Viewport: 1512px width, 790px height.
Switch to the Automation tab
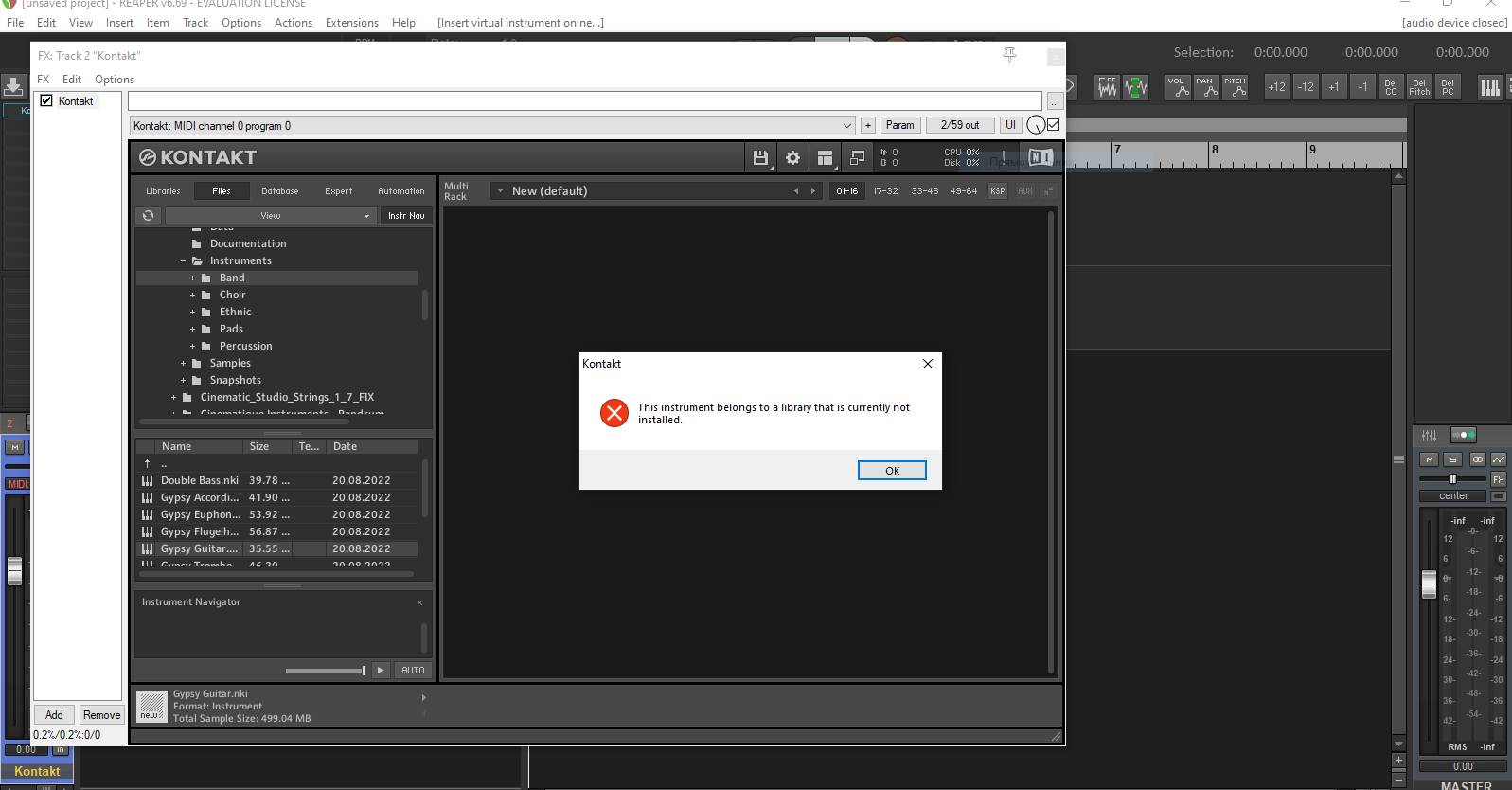click(x=401, y=191)
